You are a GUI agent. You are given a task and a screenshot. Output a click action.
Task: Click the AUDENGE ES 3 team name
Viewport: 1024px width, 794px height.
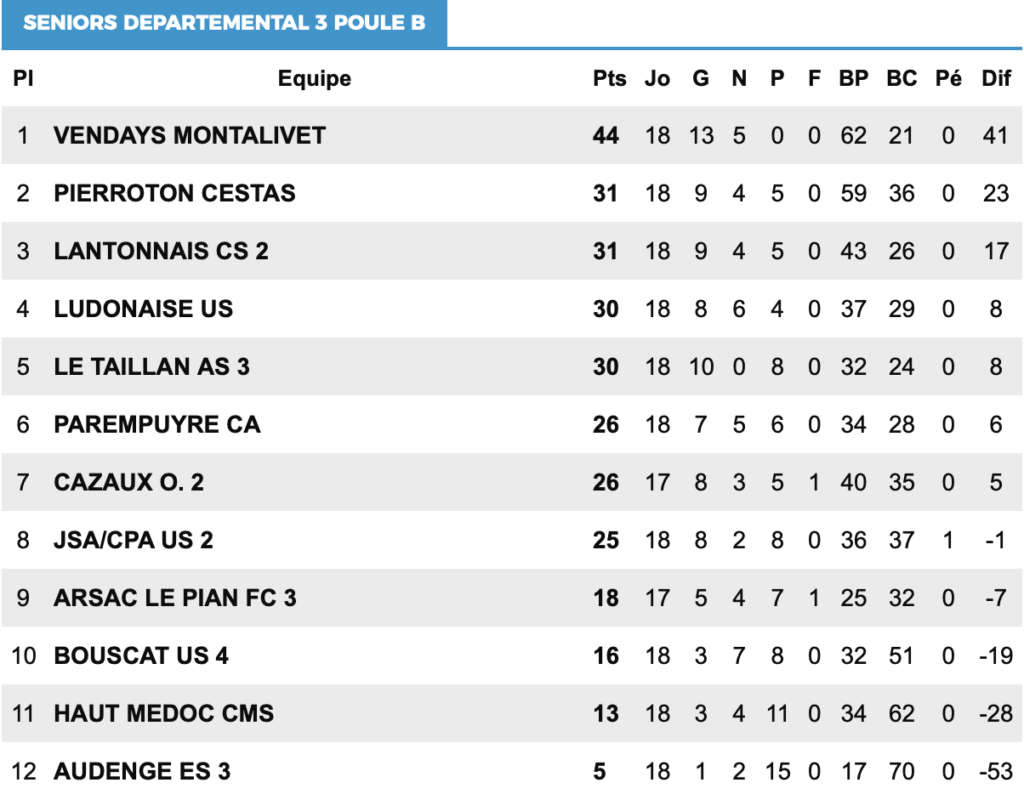142,771
